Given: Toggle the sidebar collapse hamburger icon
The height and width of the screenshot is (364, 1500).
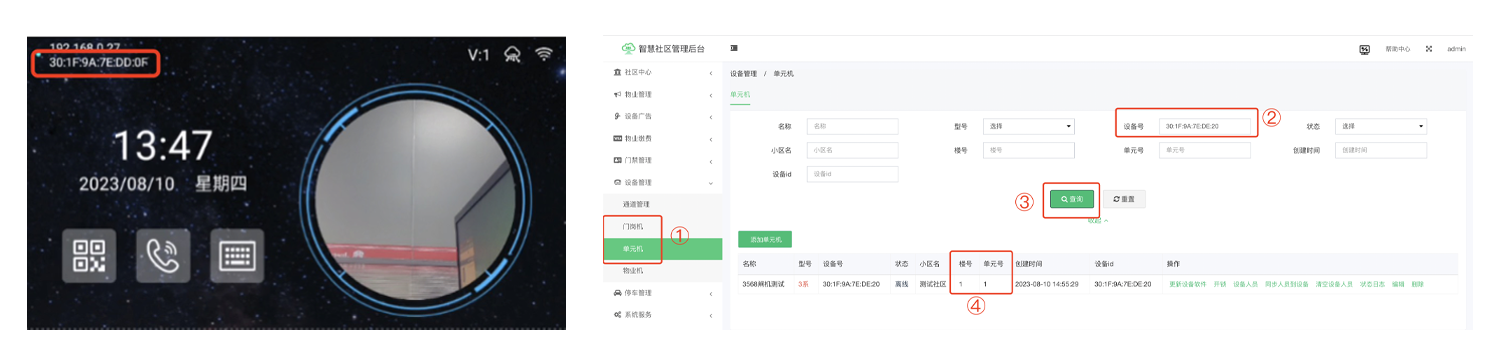Looking at the screenshot, I should (x=734, y=48).
